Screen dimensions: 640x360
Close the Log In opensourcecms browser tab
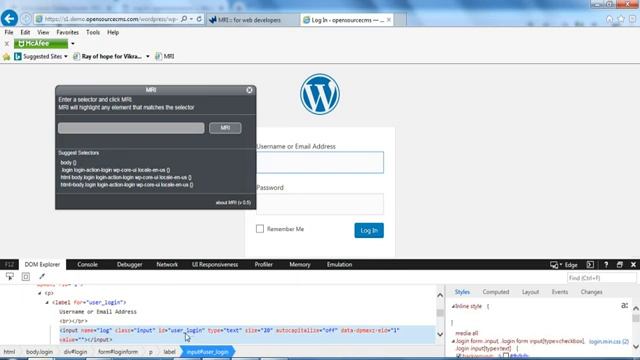tap(389, 20)
